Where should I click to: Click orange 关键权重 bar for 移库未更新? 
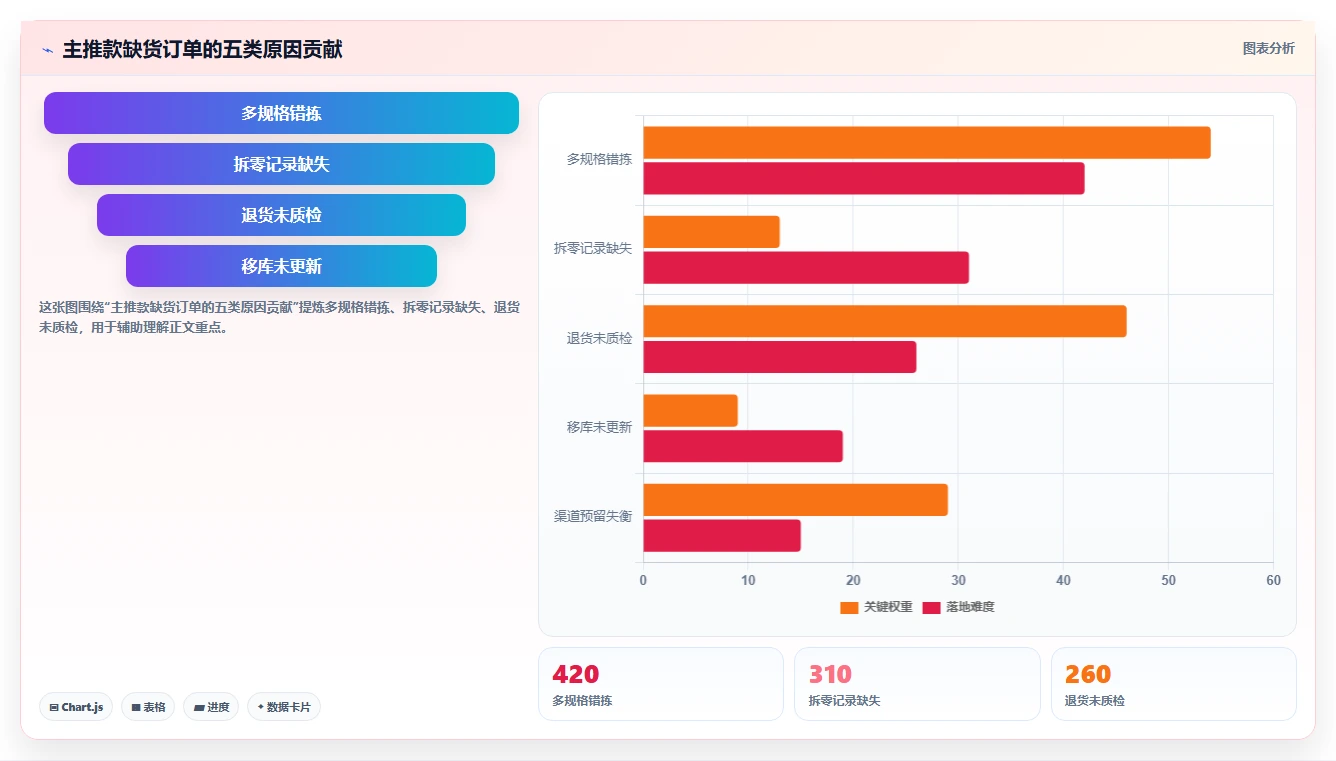[690, 410]
